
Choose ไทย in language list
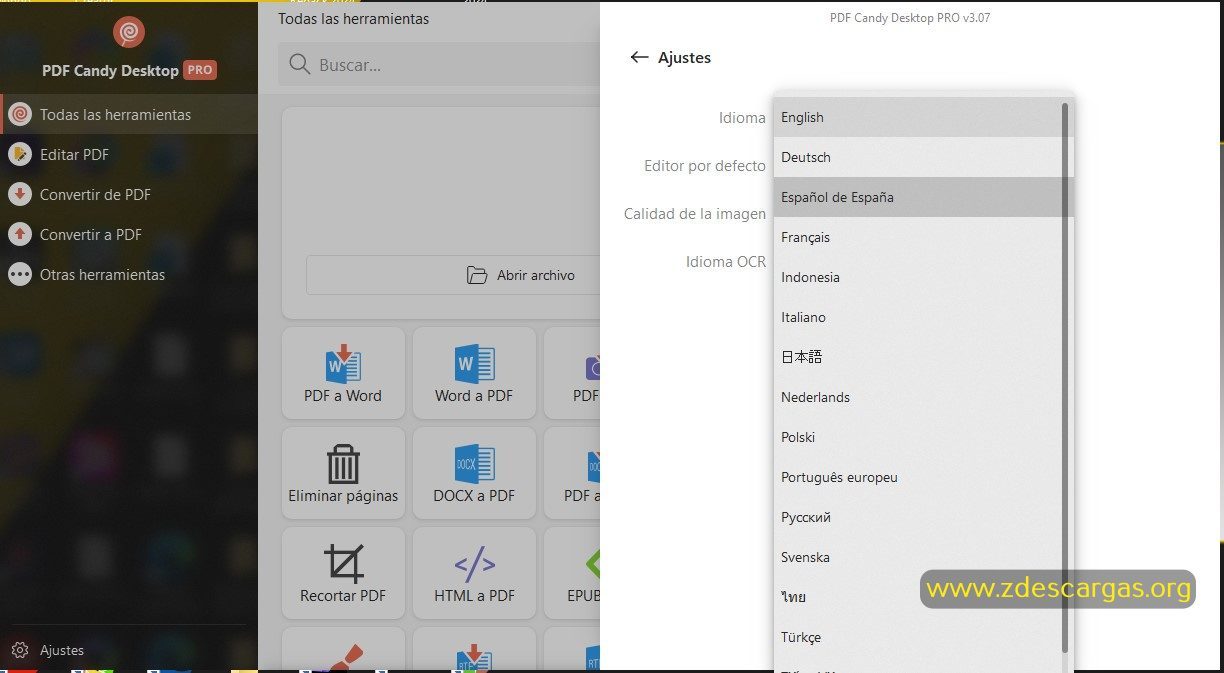tap(916, 597)
